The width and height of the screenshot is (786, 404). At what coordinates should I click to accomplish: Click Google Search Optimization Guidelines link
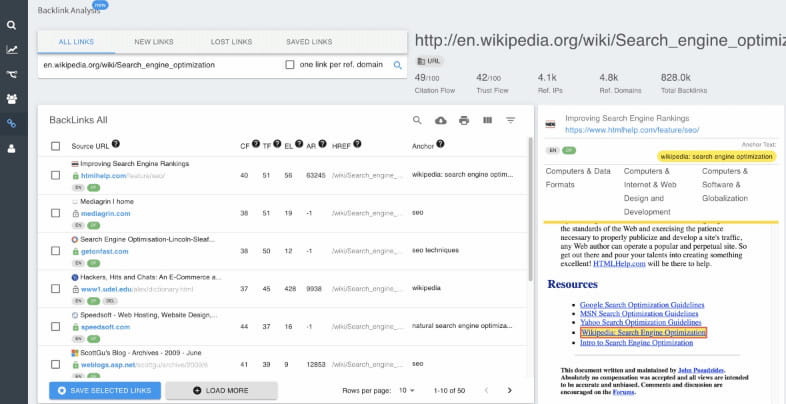pyautogui.click(x=642, y=305)
